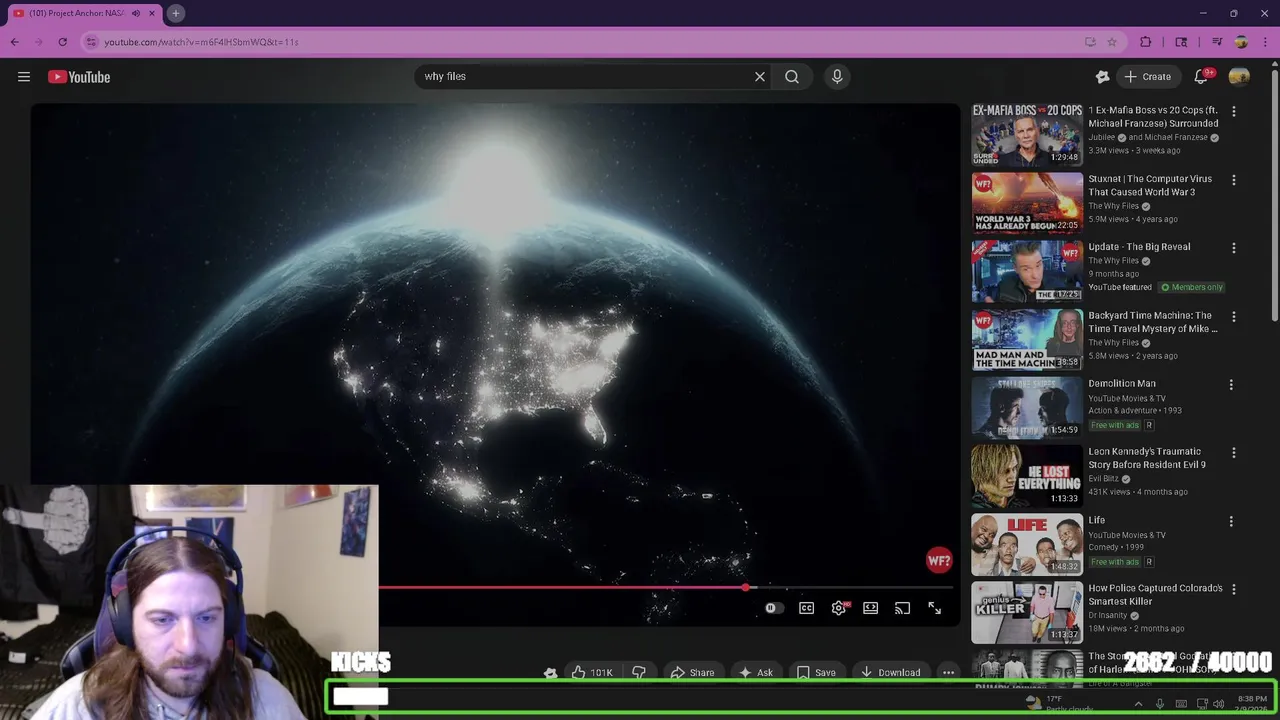
Task: Install app icon in address bar
Action: (1090, 42)
